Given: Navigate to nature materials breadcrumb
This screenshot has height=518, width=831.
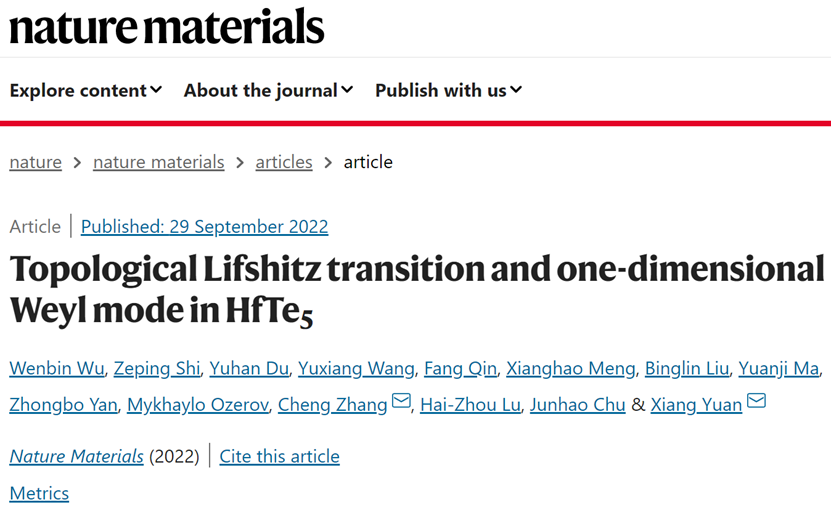Looking at the screenshot, I should pyautogui.click(x=158, y=162).
